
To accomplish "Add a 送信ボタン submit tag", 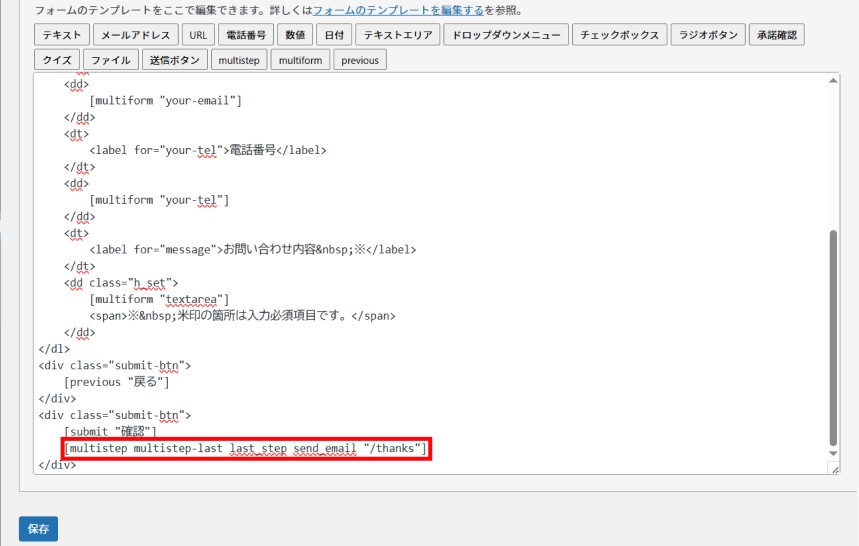I will click(x=175, y=60).
